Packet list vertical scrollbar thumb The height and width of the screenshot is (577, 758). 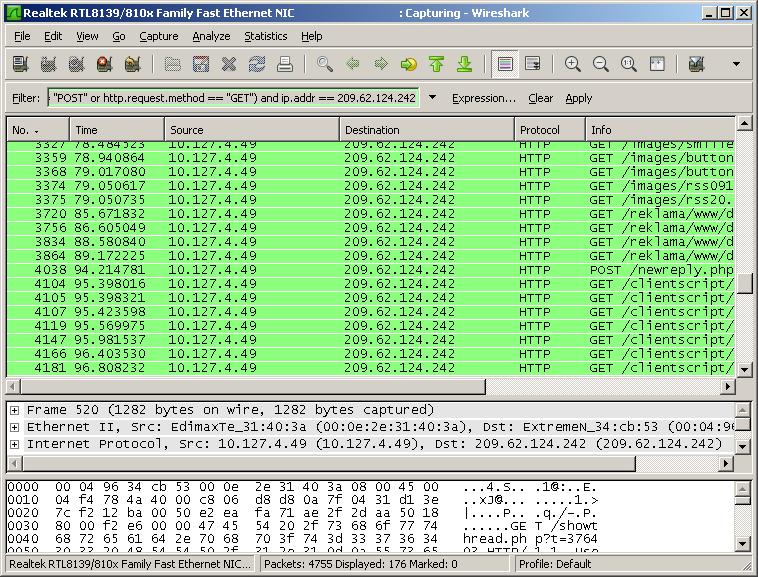point(744,284)
